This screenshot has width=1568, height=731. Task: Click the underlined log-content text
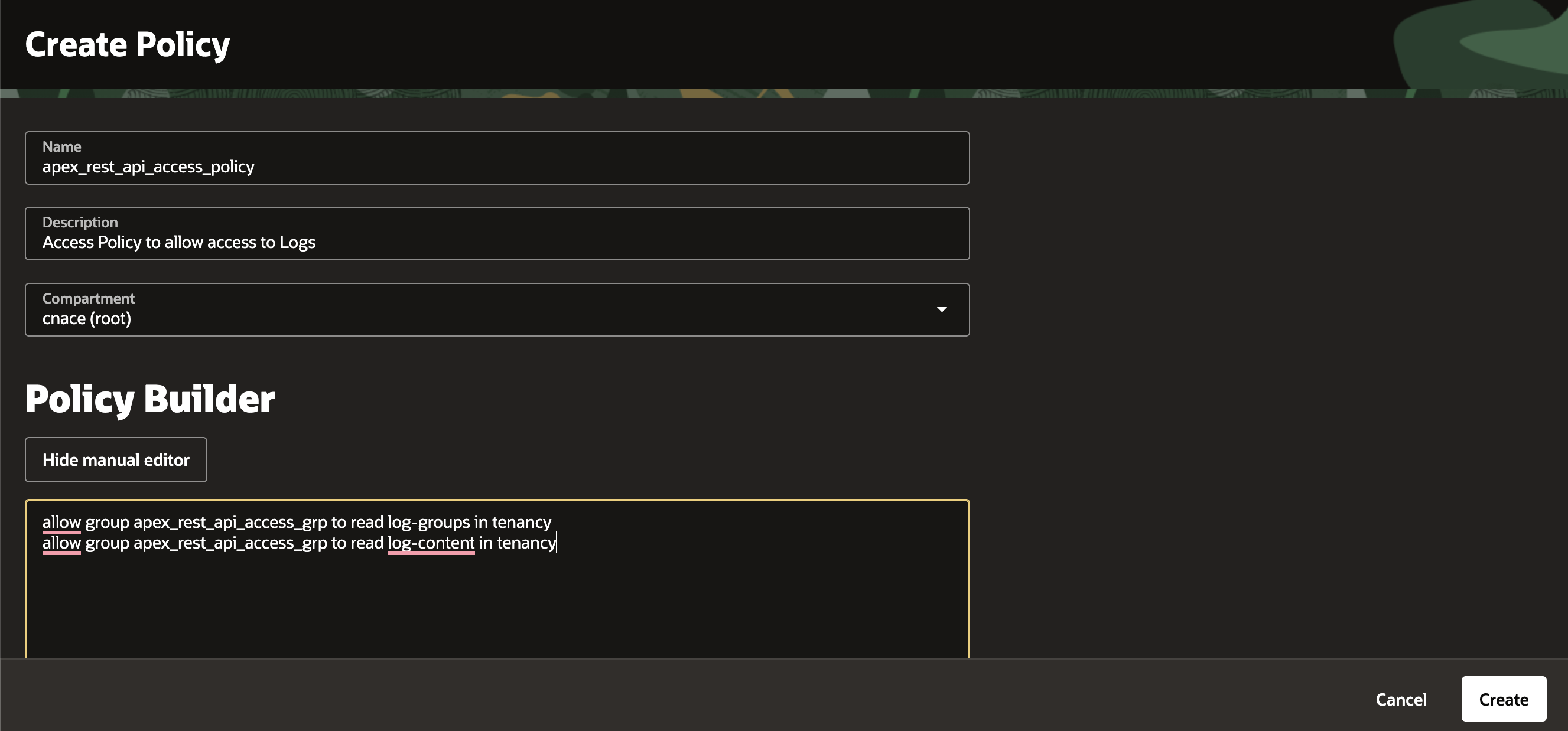pyautogui.click(x=430, y=543)
